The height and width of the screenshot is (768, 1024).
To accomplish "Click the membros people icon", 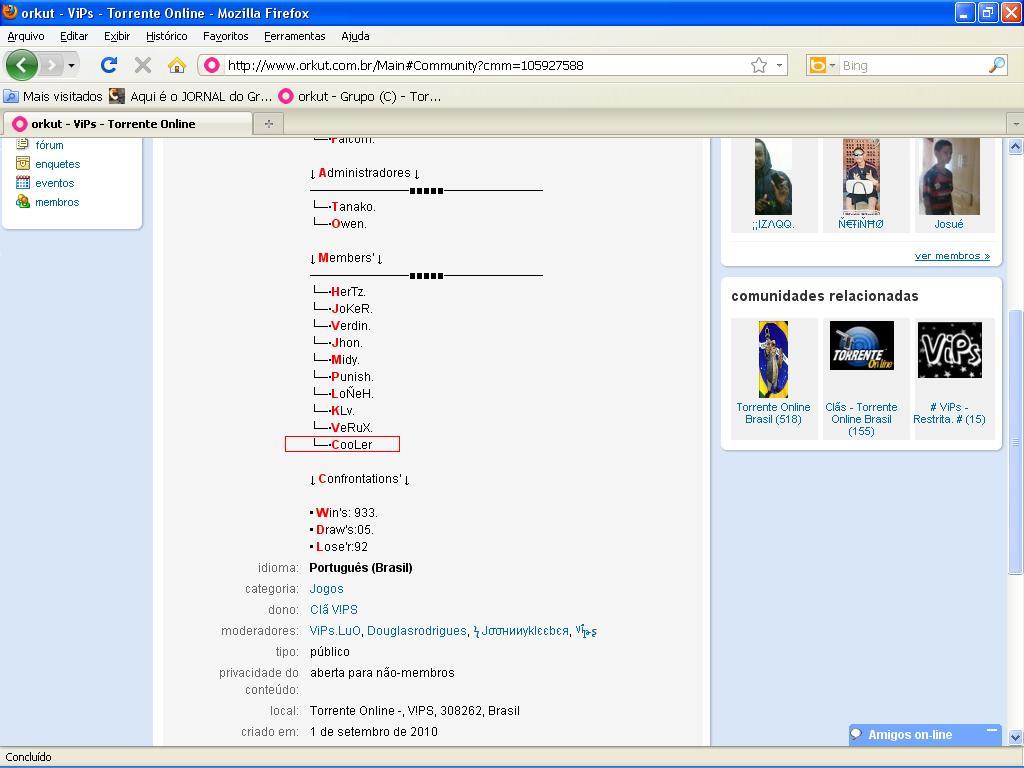I will (23, 201).
